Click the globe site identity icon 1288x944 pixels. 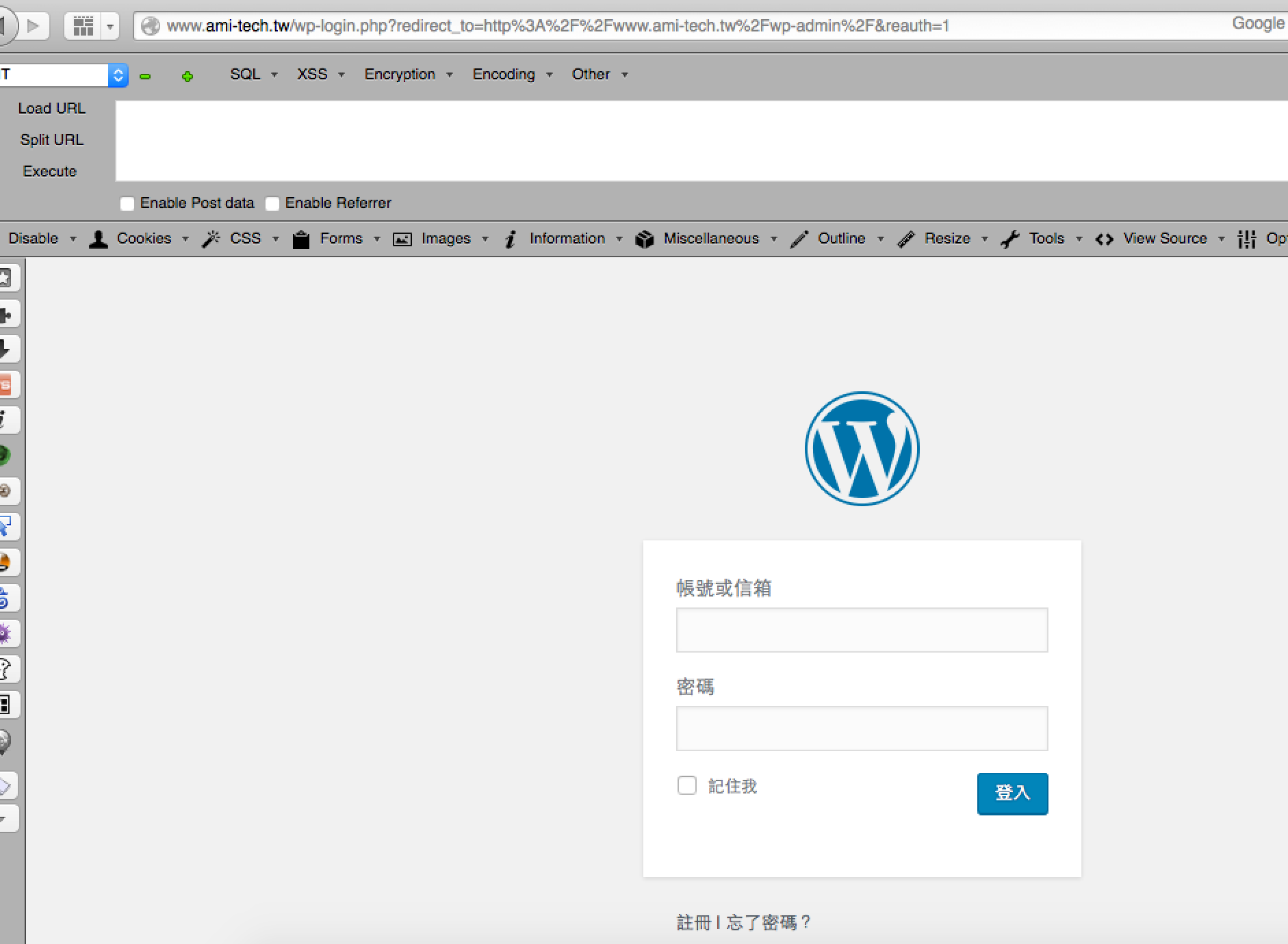[150, 26]
